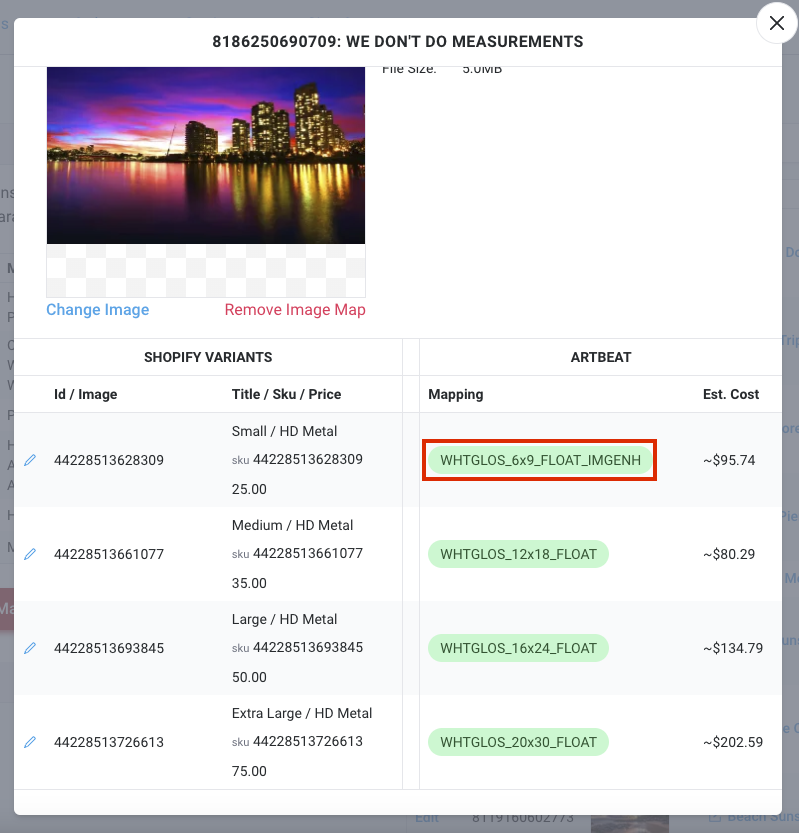Image resolution: width=799 pixels, height=833 pixels.
Task: Click the price 25.00 value
Action: (x=249, y=489)
